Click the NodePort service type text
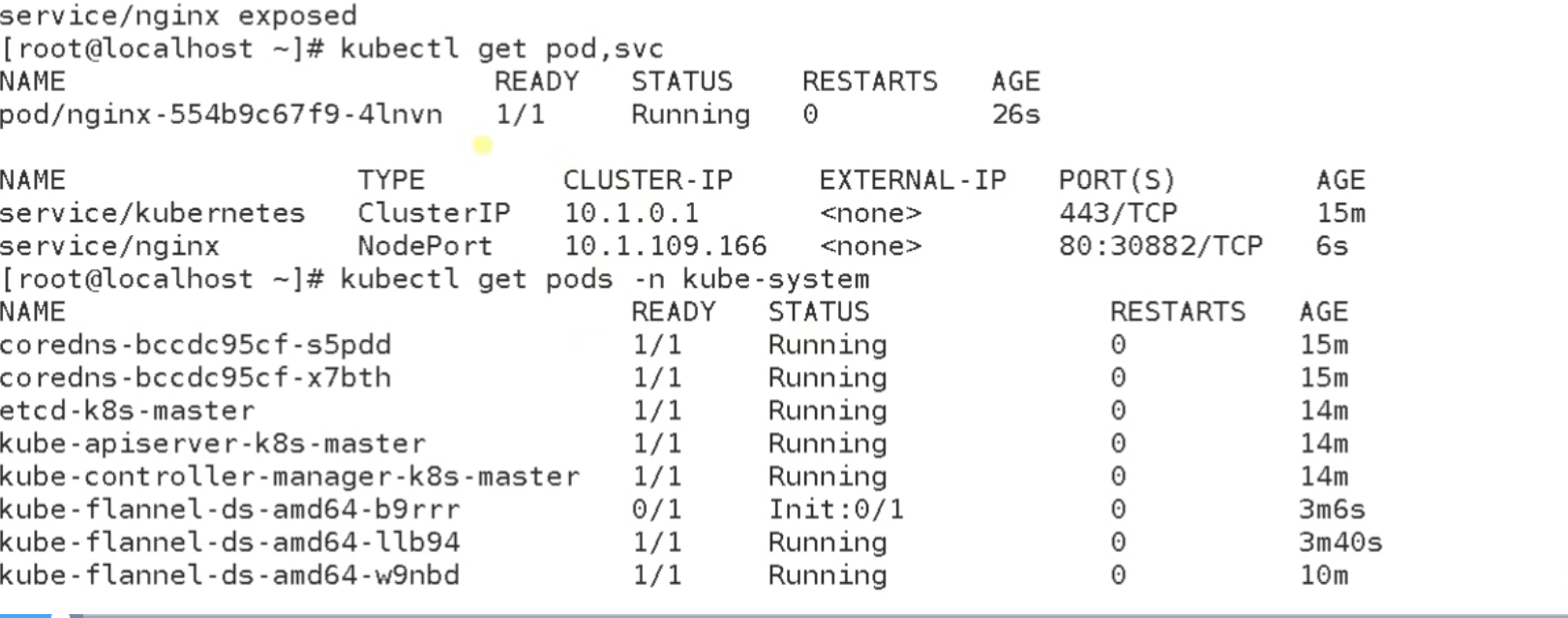Image resolution: width=1568 pixels, height=618 pixels. [424, 247]
